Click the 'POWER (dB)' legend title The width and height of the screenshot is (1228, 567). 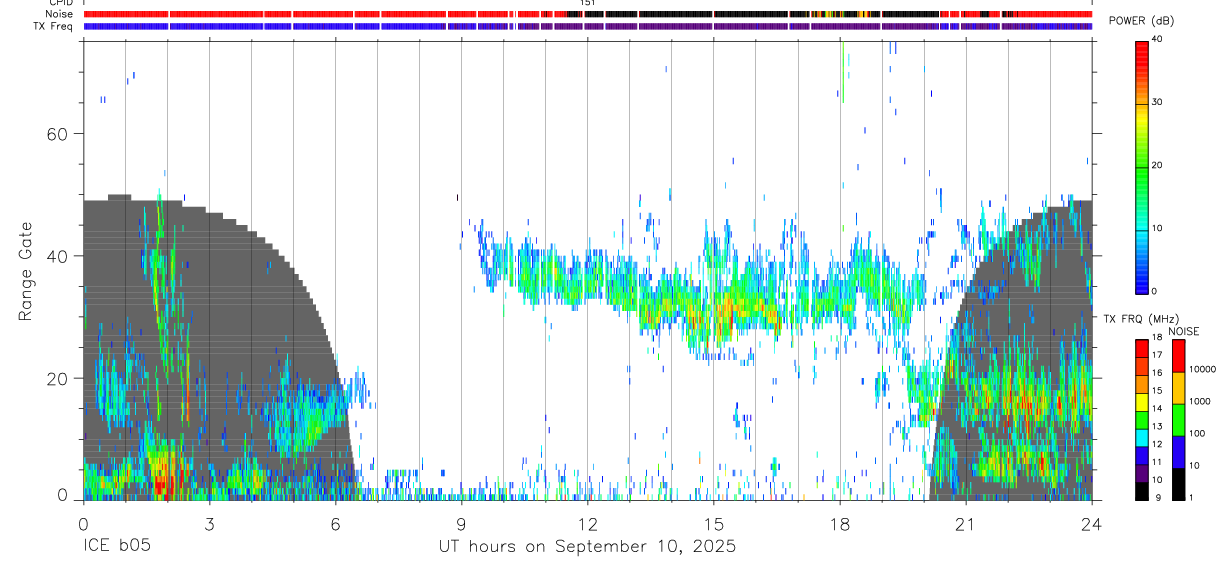pos(1141,21)
